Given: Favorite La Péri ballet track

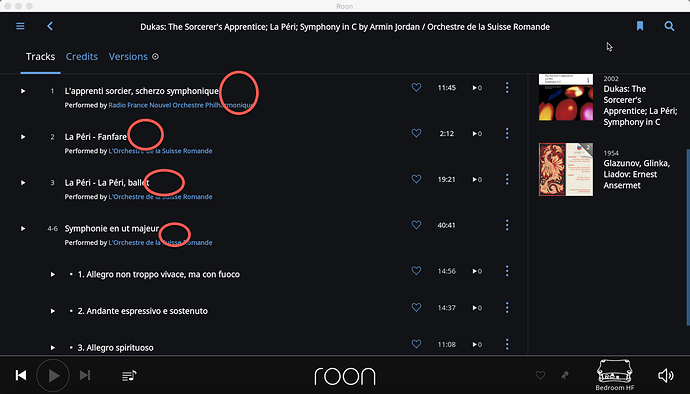Looking at the screenshot, I should pyautogui.click(x=416, y=179).
